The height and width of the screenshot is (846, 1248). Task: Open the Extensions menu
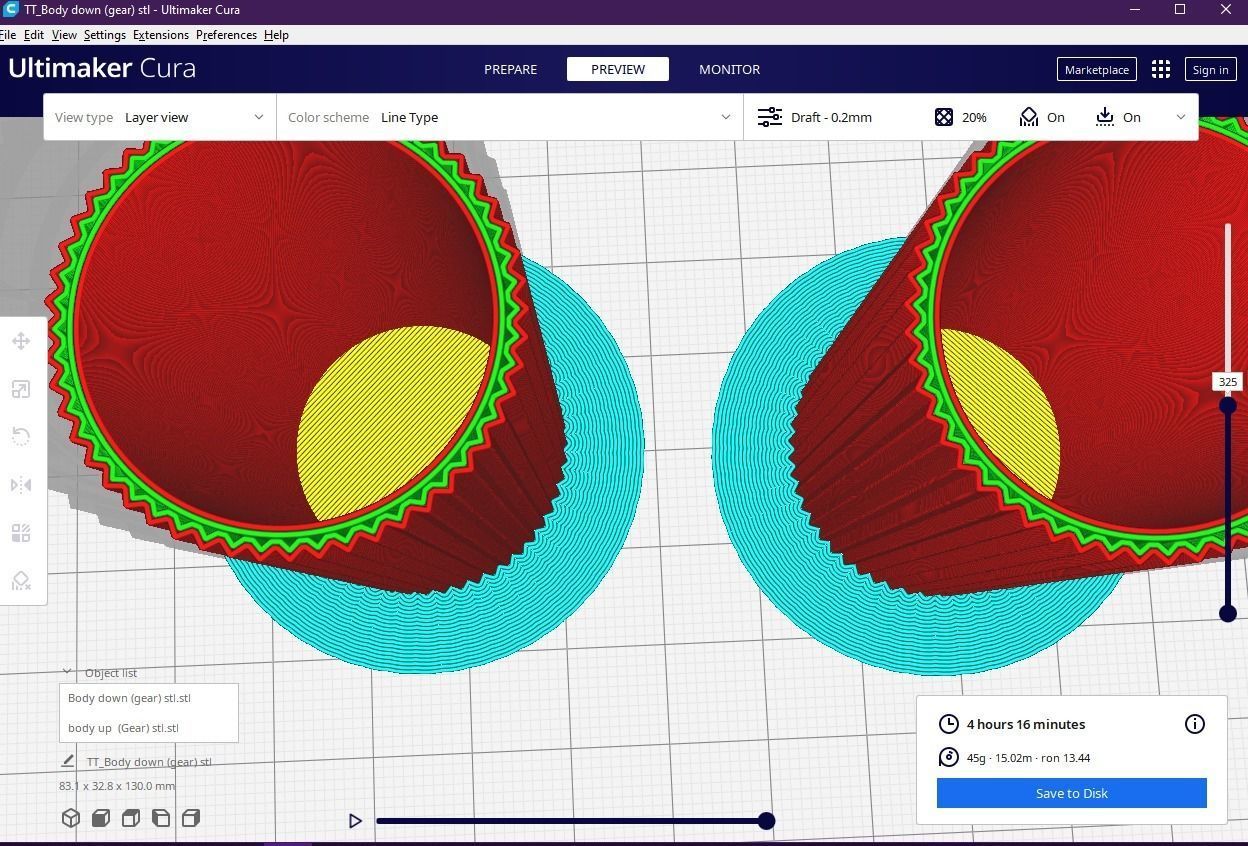[x=160, y=35]
